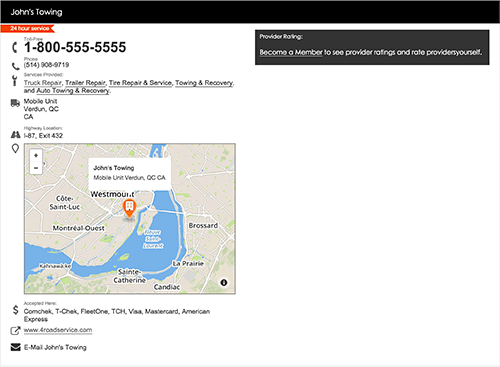Image resolution: width=500 pixels, height=367 pixels.
Task: Click the external link website icon
Action: pyautogui.click(x=15, y=330)
